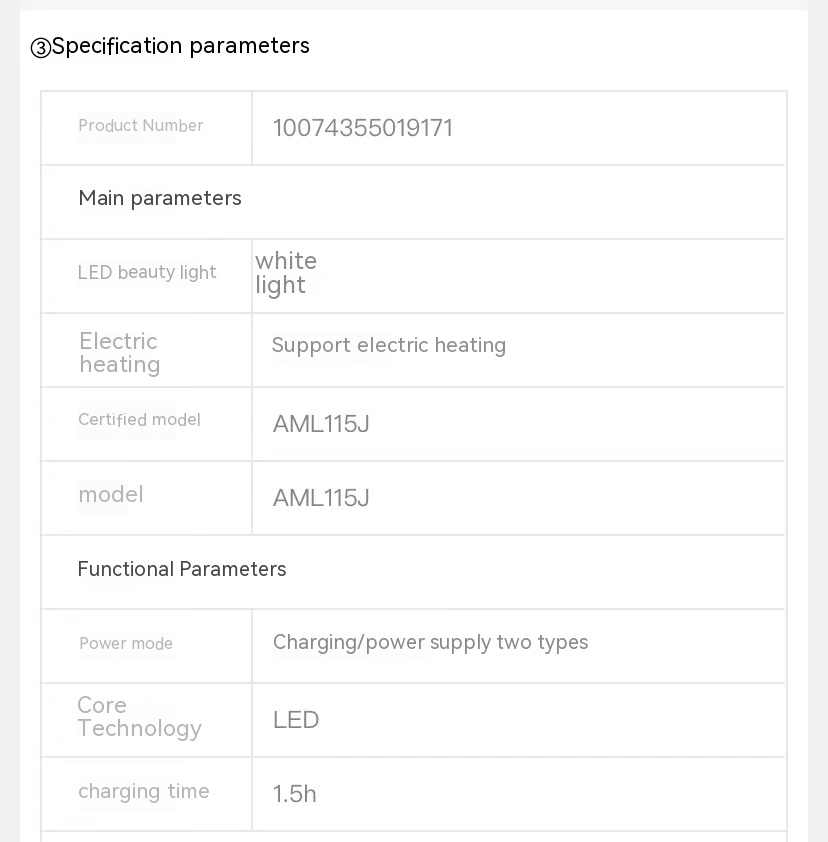Click the Electric heating label
The width and height of the screenshot is (828, 842).
point(120,353)
